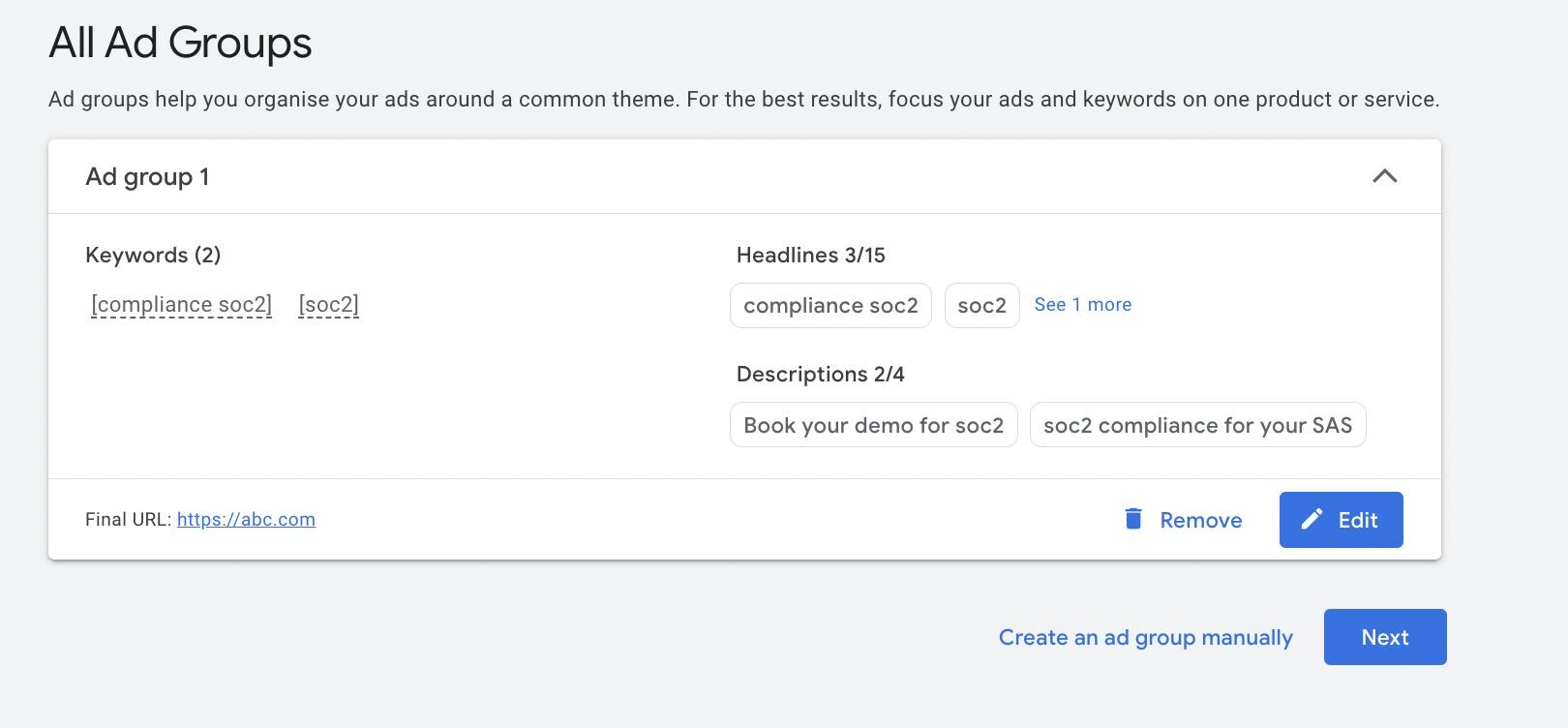Image resolution: width=1568 pixels, height=728 pixels.
Task: Click the Descriptions 2/4 label
Action: tap(821, 374)
